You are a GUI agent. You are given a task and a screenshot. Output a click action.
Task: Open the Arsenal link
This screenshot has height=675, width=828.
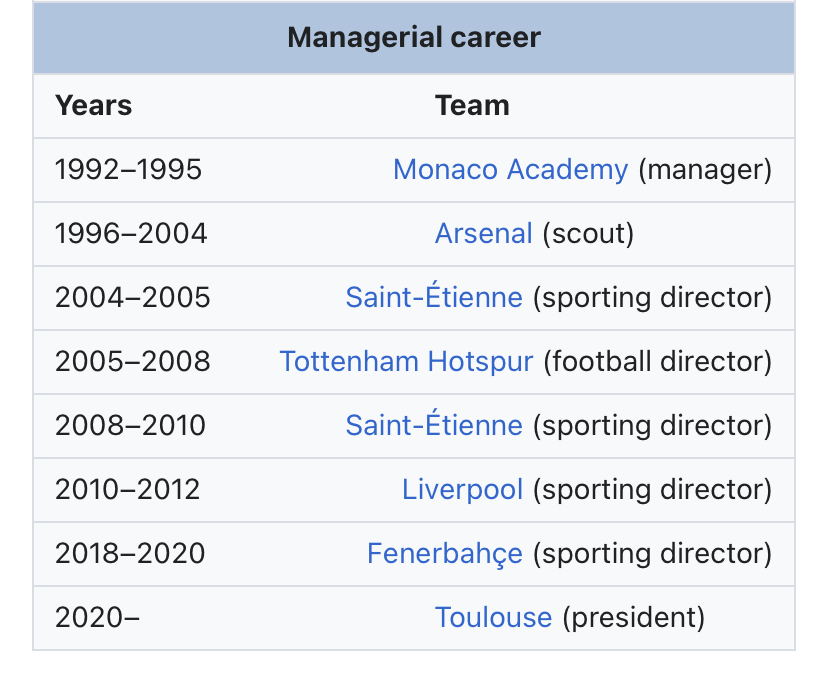[x=484, y=233]
